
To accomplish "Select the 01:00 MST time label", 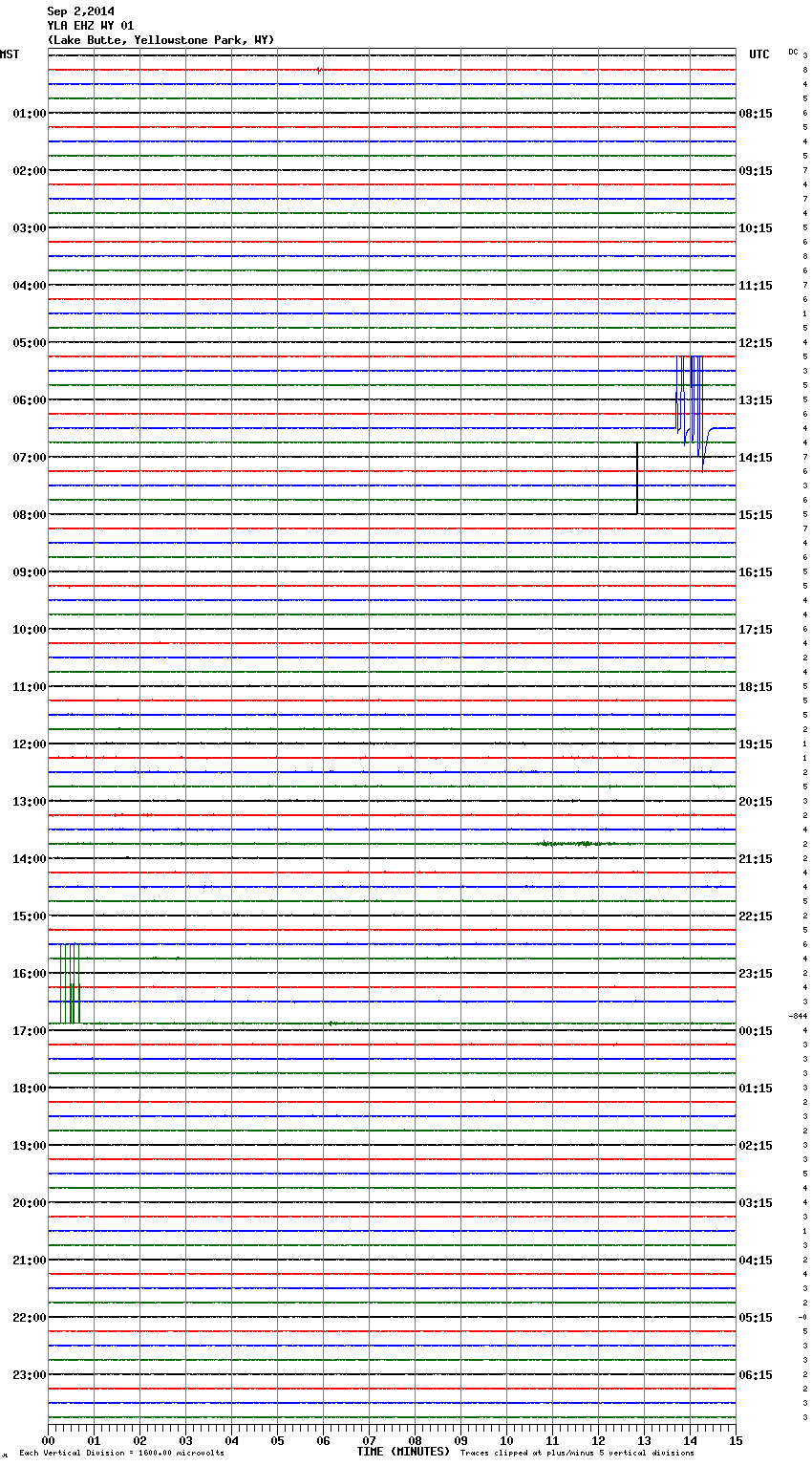I will coord(30,114).
